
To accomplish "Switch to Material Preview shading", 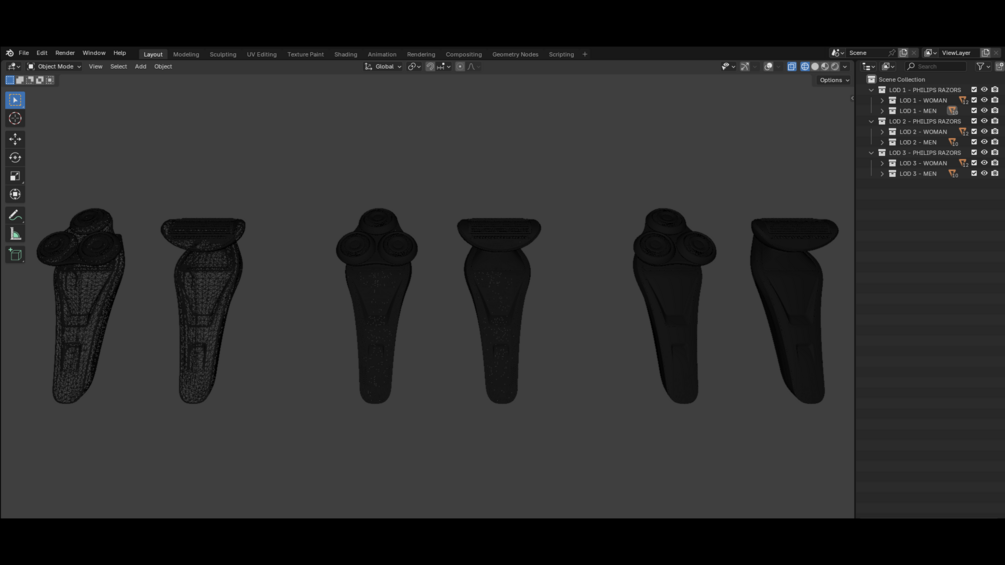I will (x=825, y=67).
